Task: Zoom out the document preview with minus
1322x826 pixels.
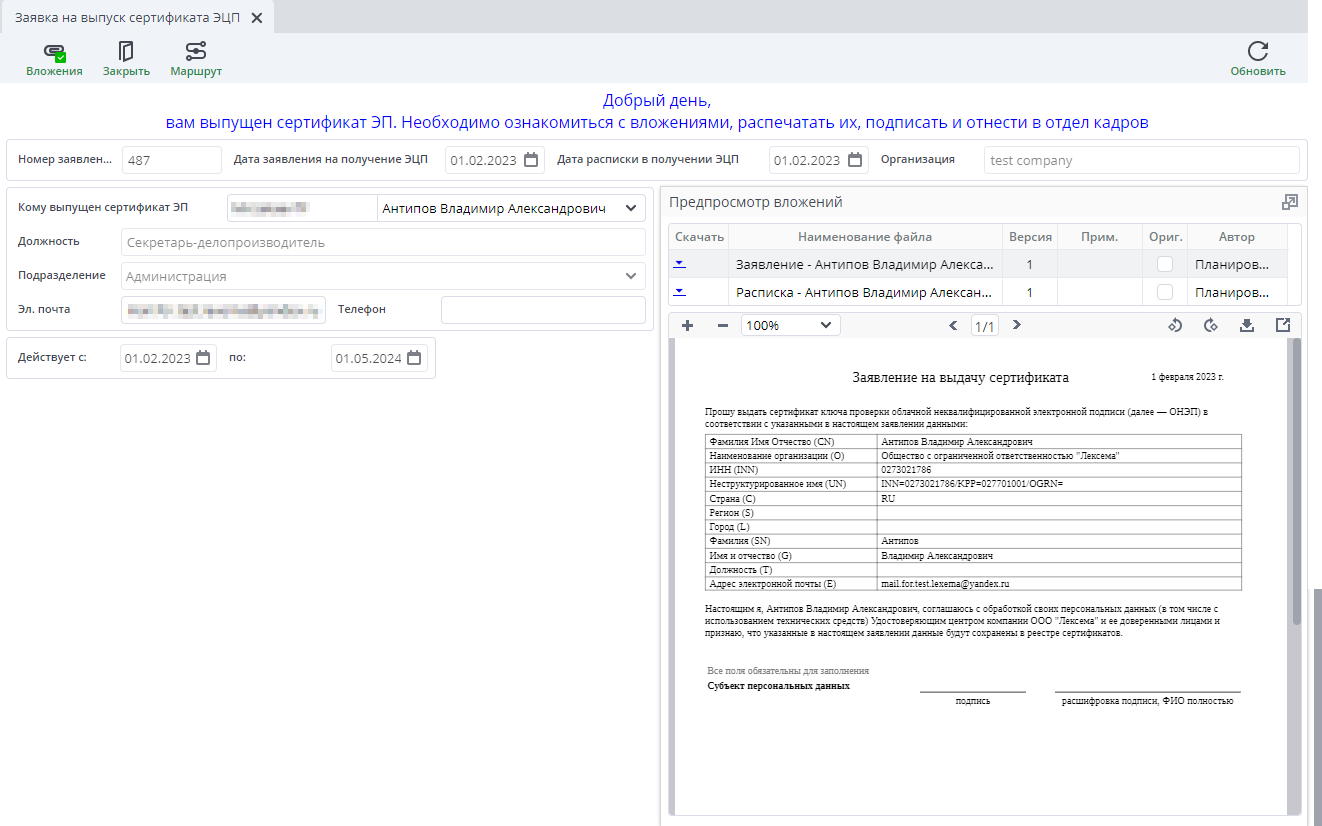Action: tap(723, 325)
